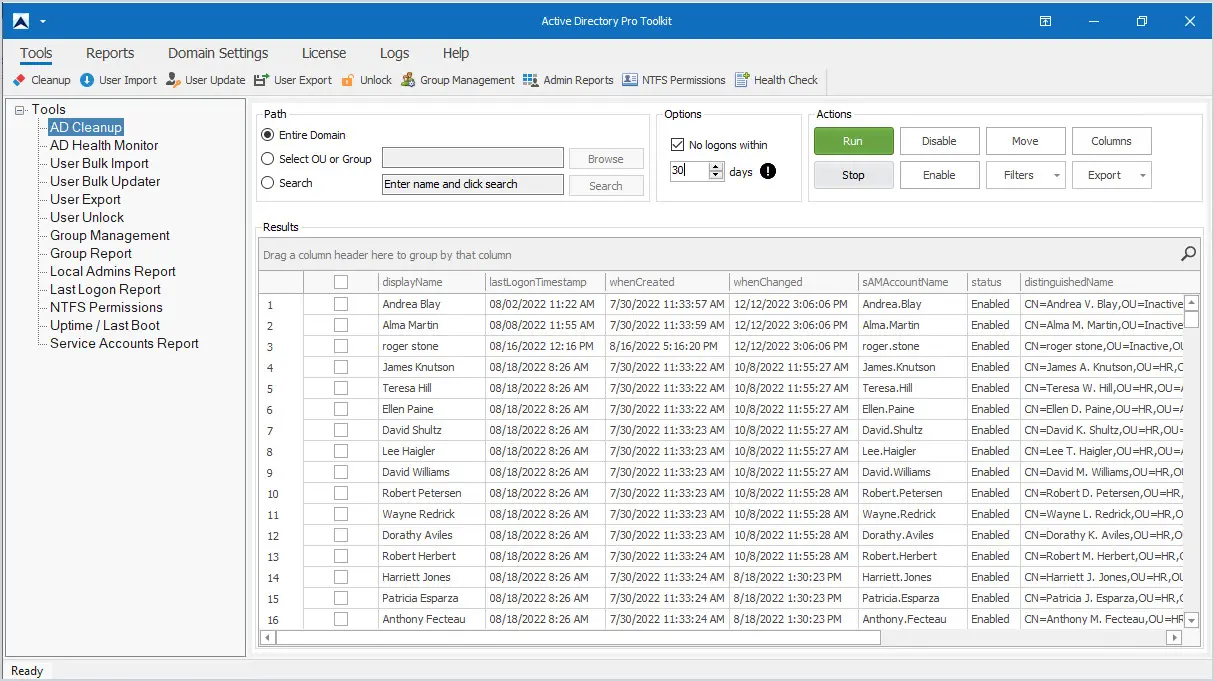
Task: Open NTFS Permissions from the toolbar
Action: (674, 80)
